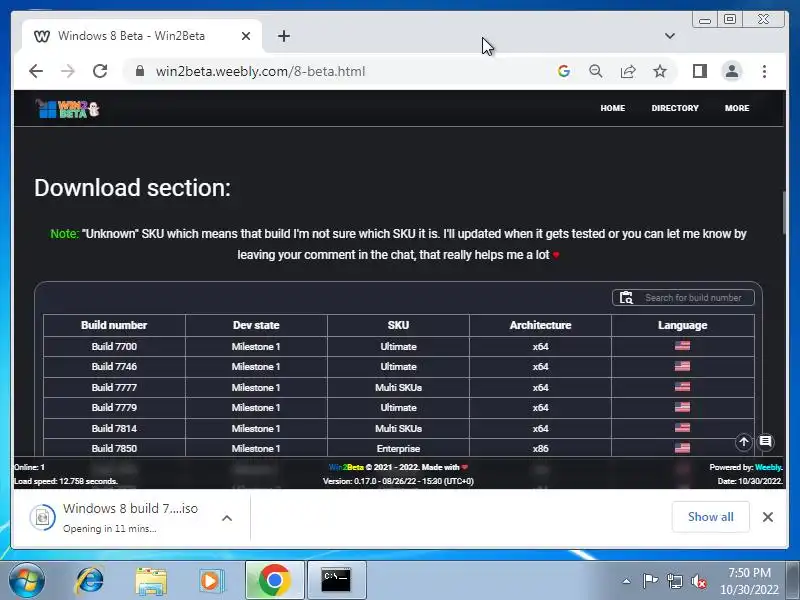Click the Google icon in address bar
Image resolution: width=800 pixels, height=600 pixels.
click(x=563, y=71)
